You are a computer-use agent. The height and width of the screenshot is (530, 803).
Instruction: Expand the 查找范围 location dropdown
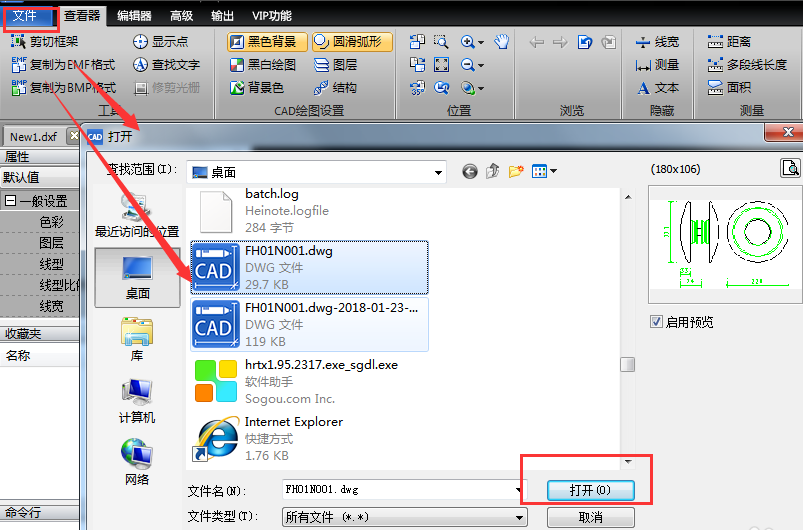436,172
